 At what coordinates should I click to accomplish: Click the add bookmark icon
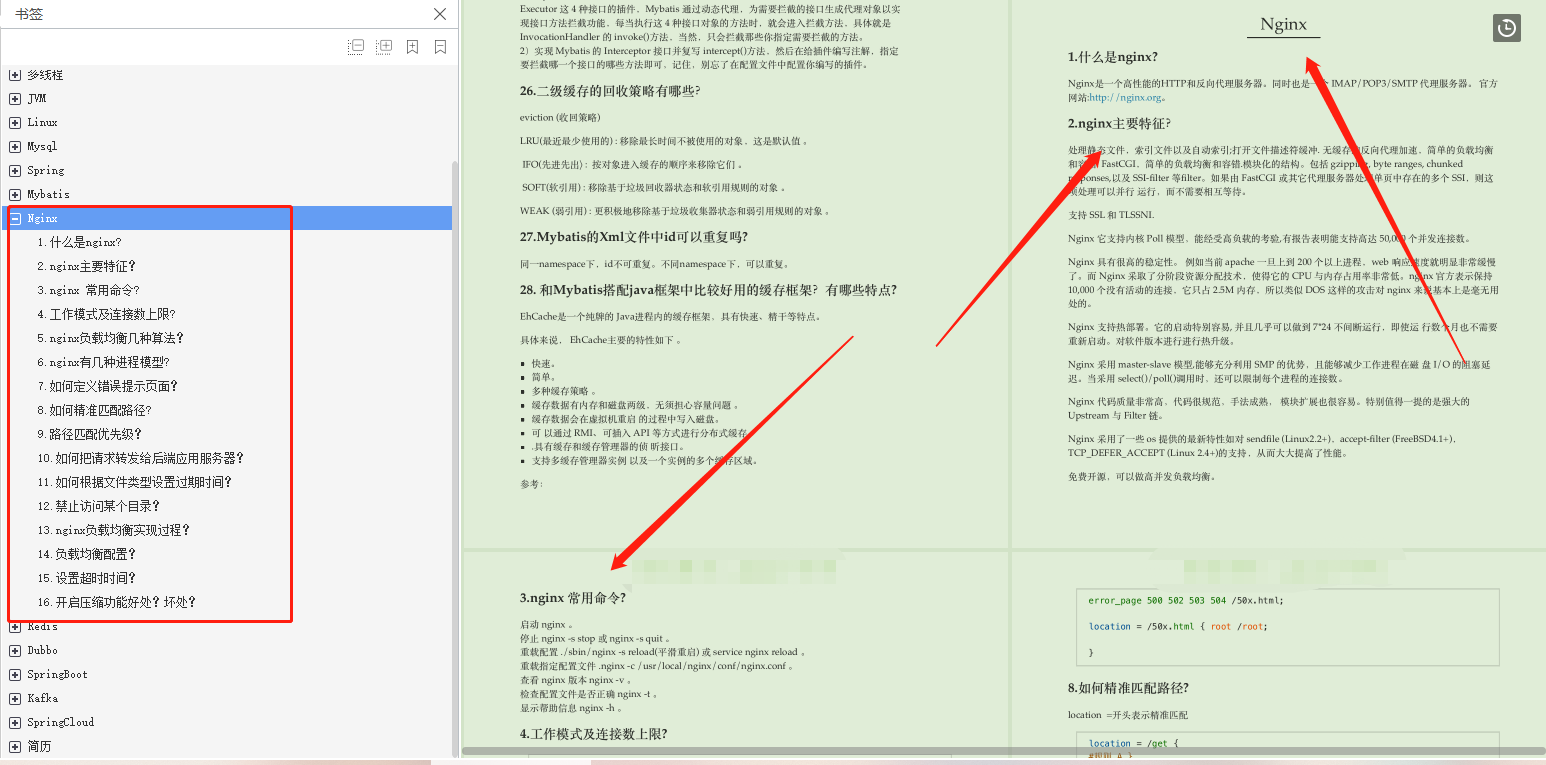point(412,47)
